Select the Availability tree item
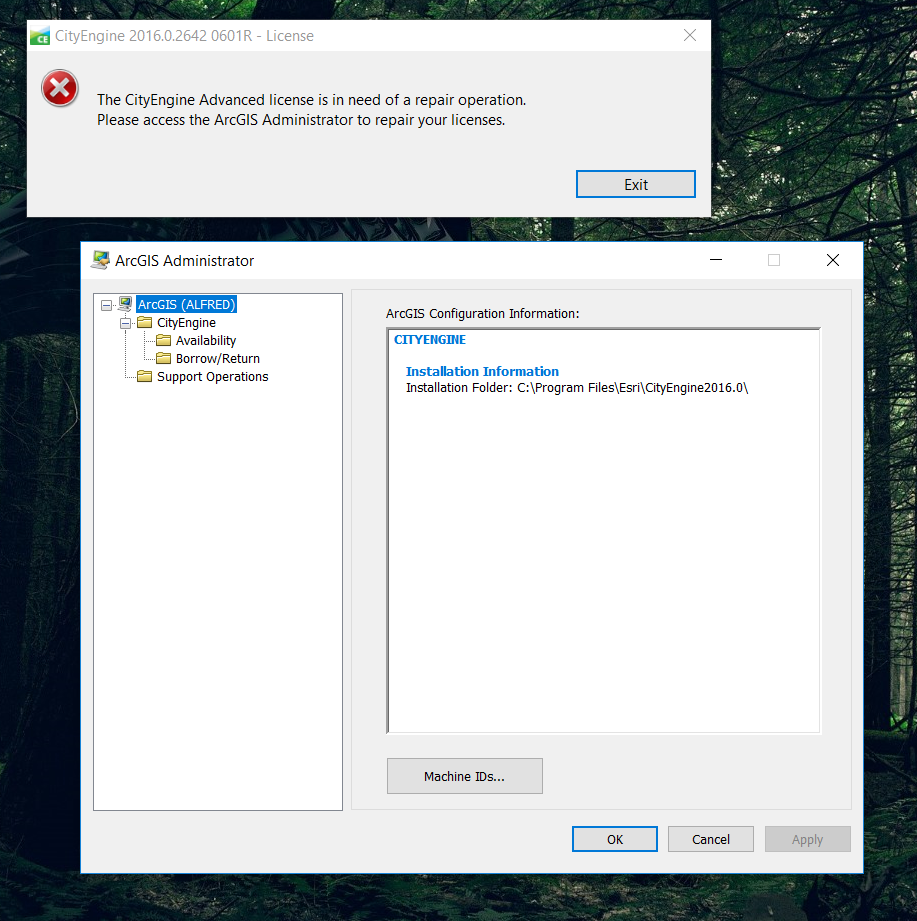 204,340
